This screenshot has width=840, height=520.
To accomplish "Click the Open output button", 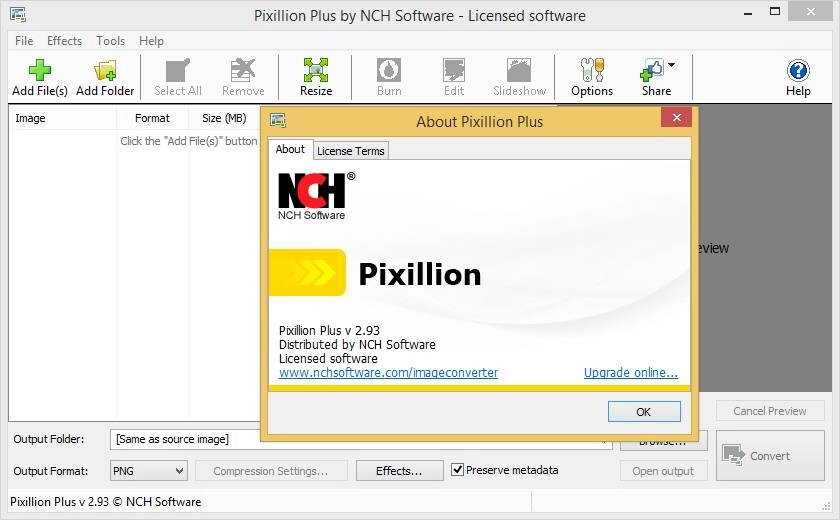I will (x=663, y=471).
